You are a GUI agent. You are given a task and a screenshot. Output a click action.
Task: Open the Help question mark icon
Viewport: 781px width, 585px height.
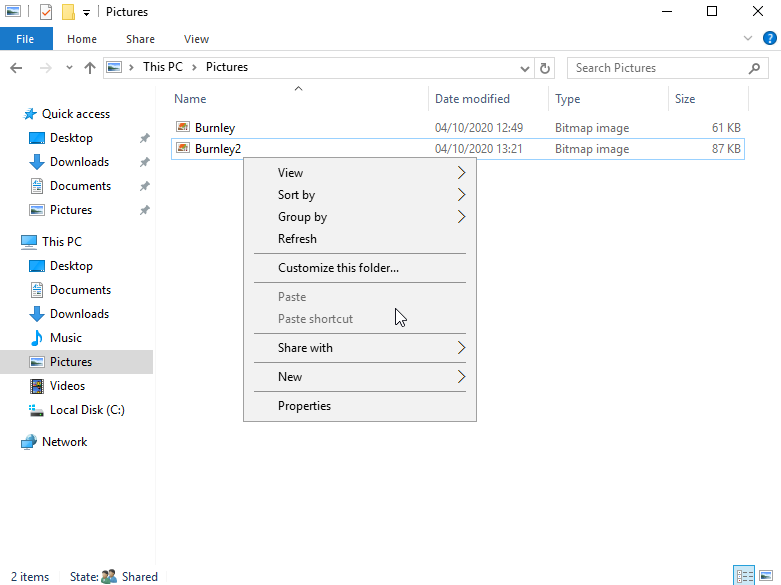[x=770, y=38]
